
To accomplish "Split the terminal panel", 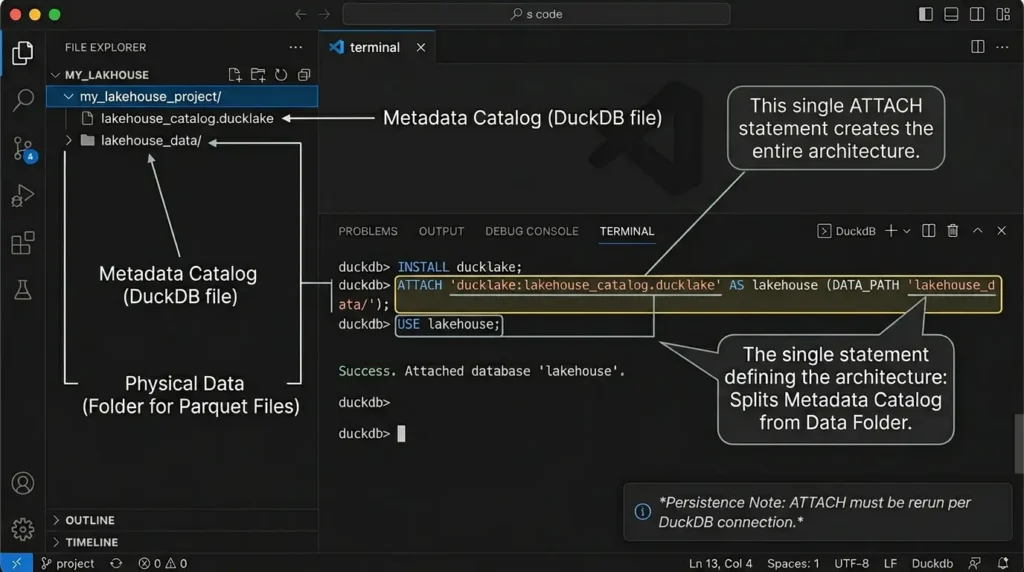I will coord(928,230).
